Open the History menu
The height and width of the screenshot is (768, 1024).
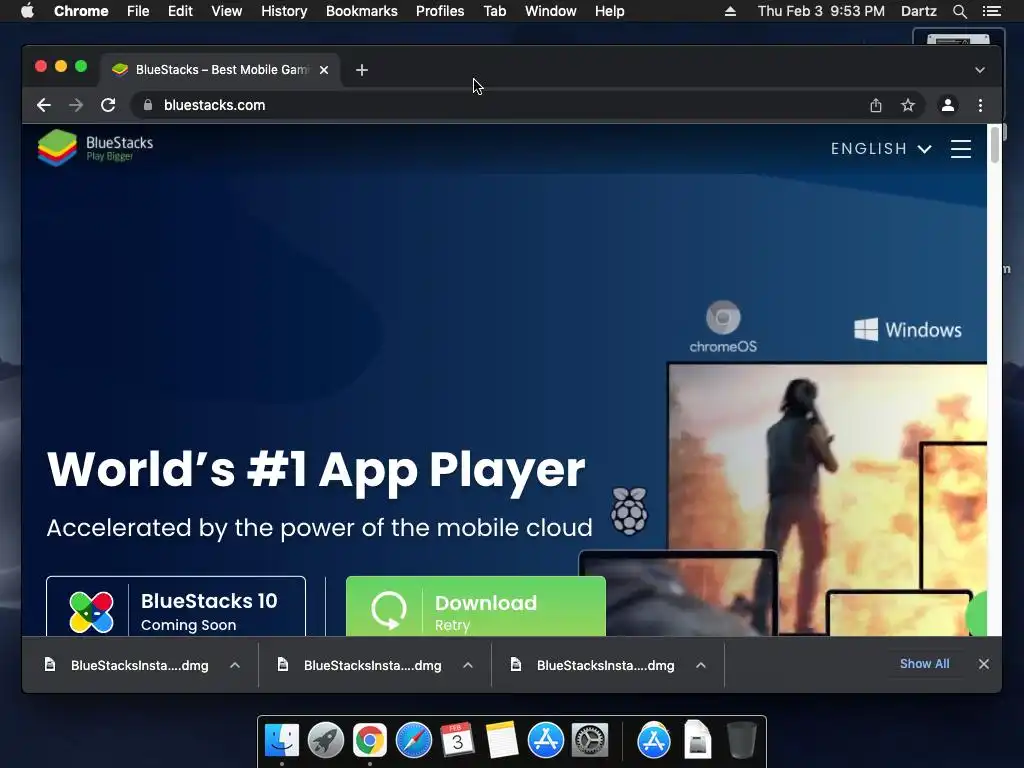click(x=284, y=11)
